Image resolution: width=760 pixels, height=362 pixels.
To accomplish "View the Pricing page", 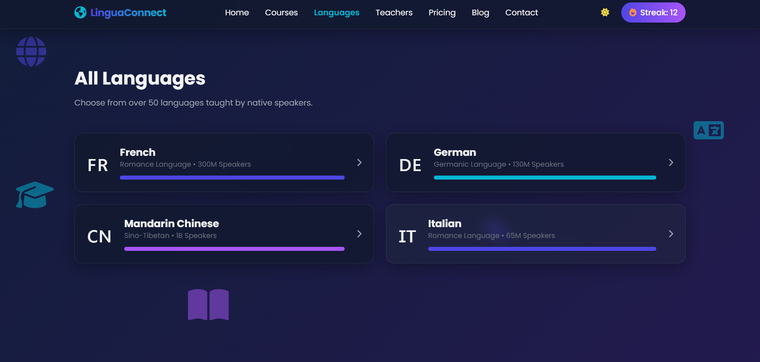I will point(442,13).
